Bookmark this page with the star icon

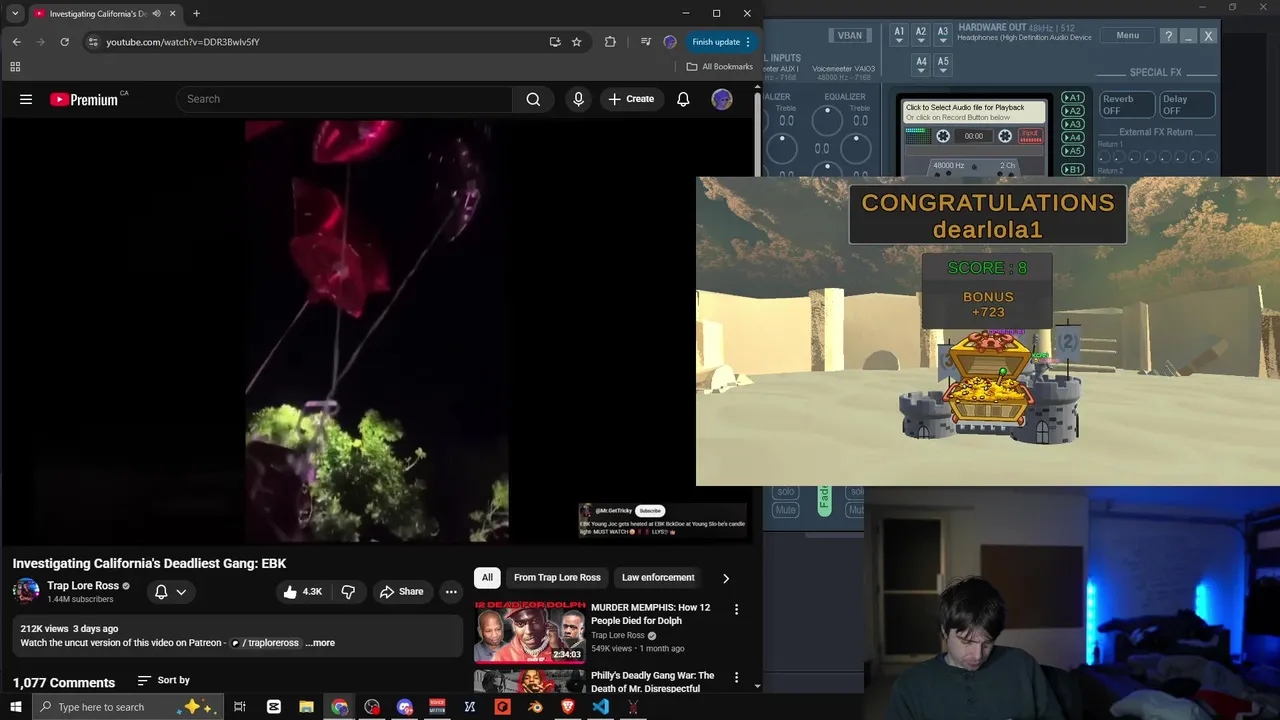[577, 42]
